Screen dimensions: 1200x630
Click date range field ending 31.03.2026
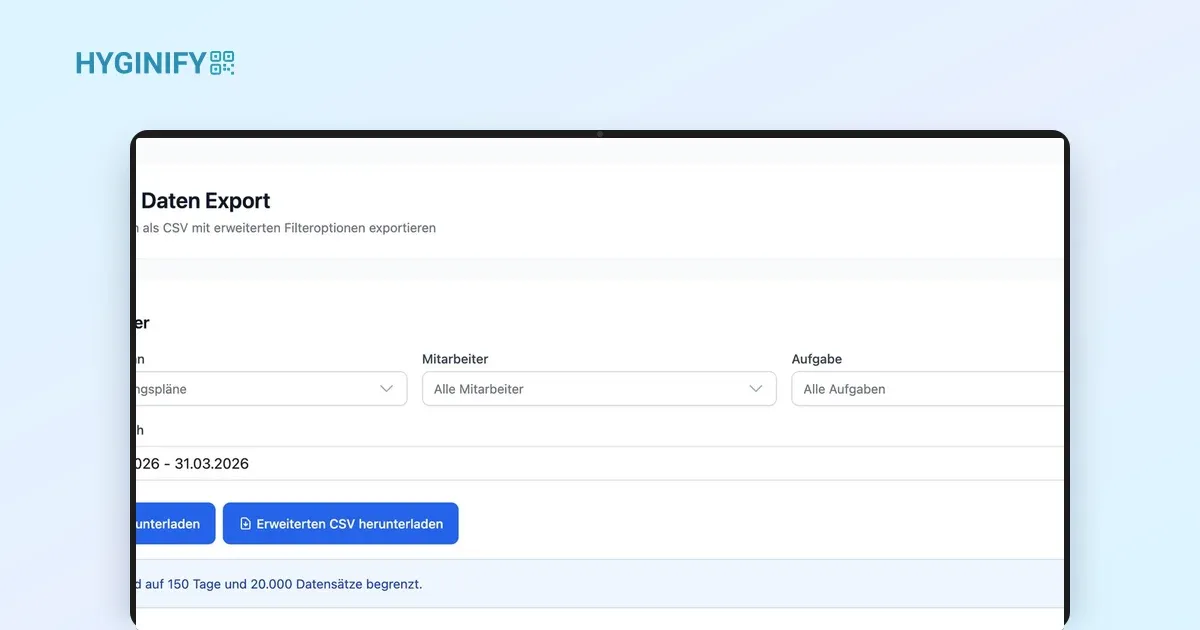600,463
